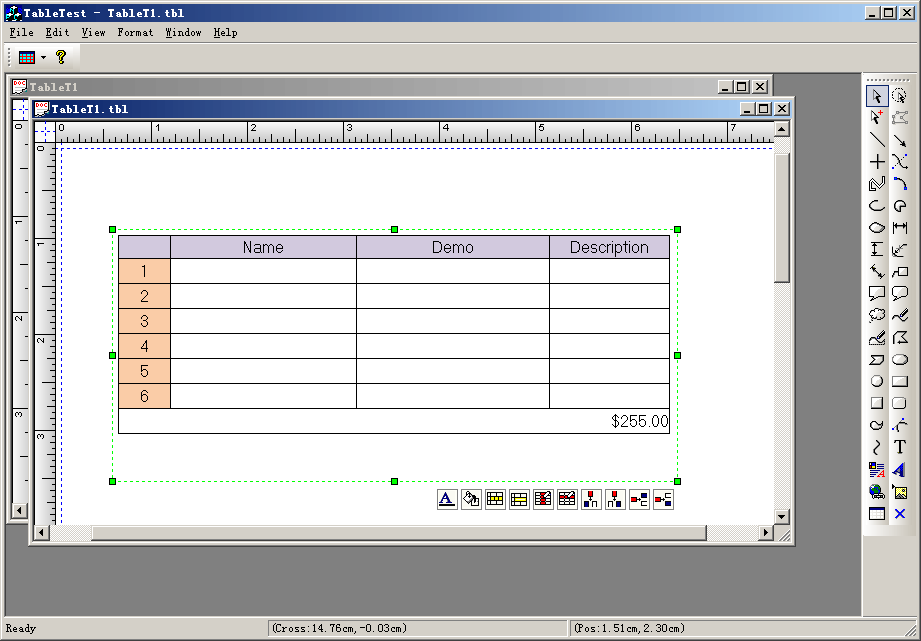Select the arrow pointer tool
The height and width of the screenshot is (641, 921).
click(x=877, y=96)
